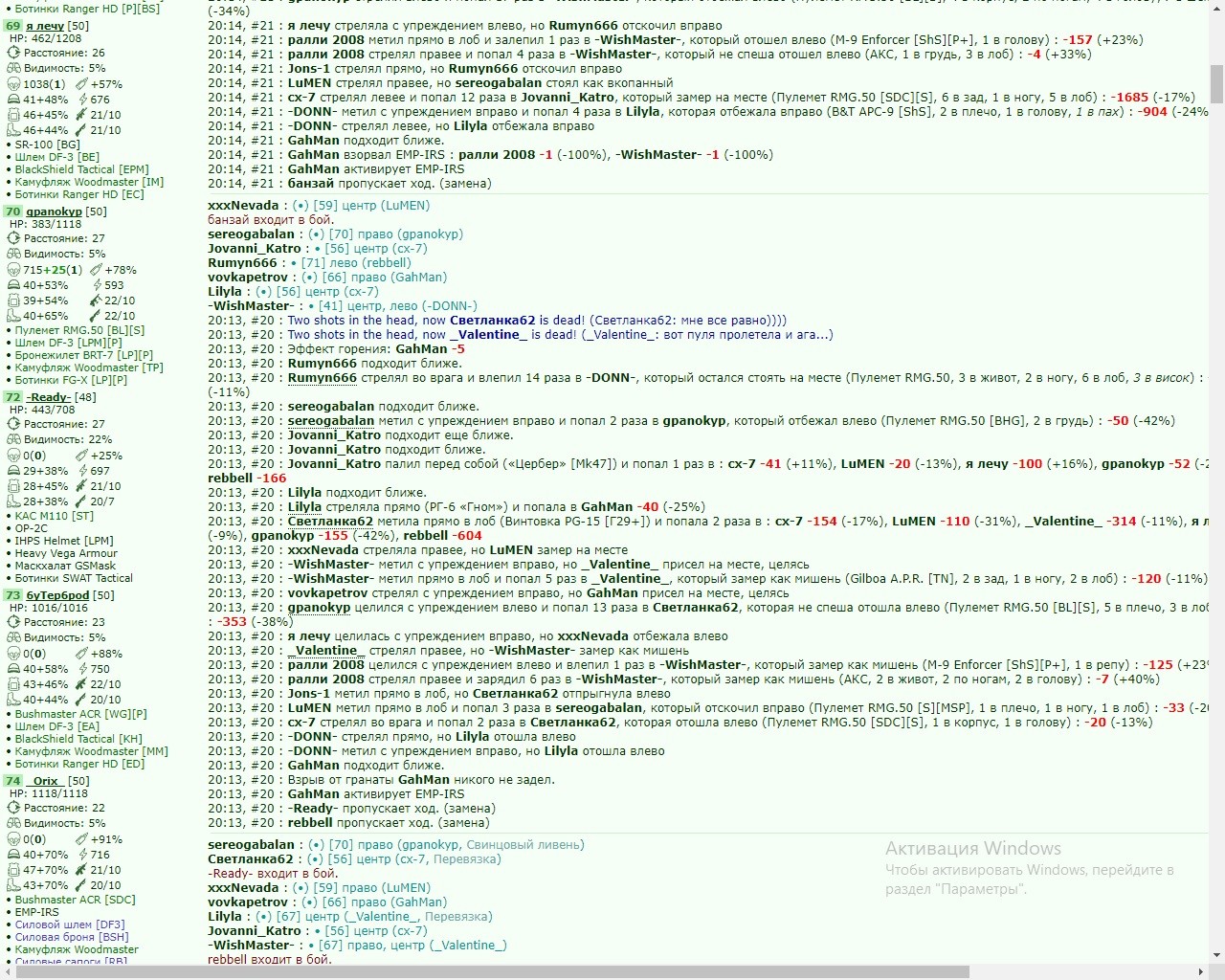The width and height of the screenshot is (1225, 980).
Task: Click the log text 'бaнзaй входит в бой.'
Action: tap(271, 220)
